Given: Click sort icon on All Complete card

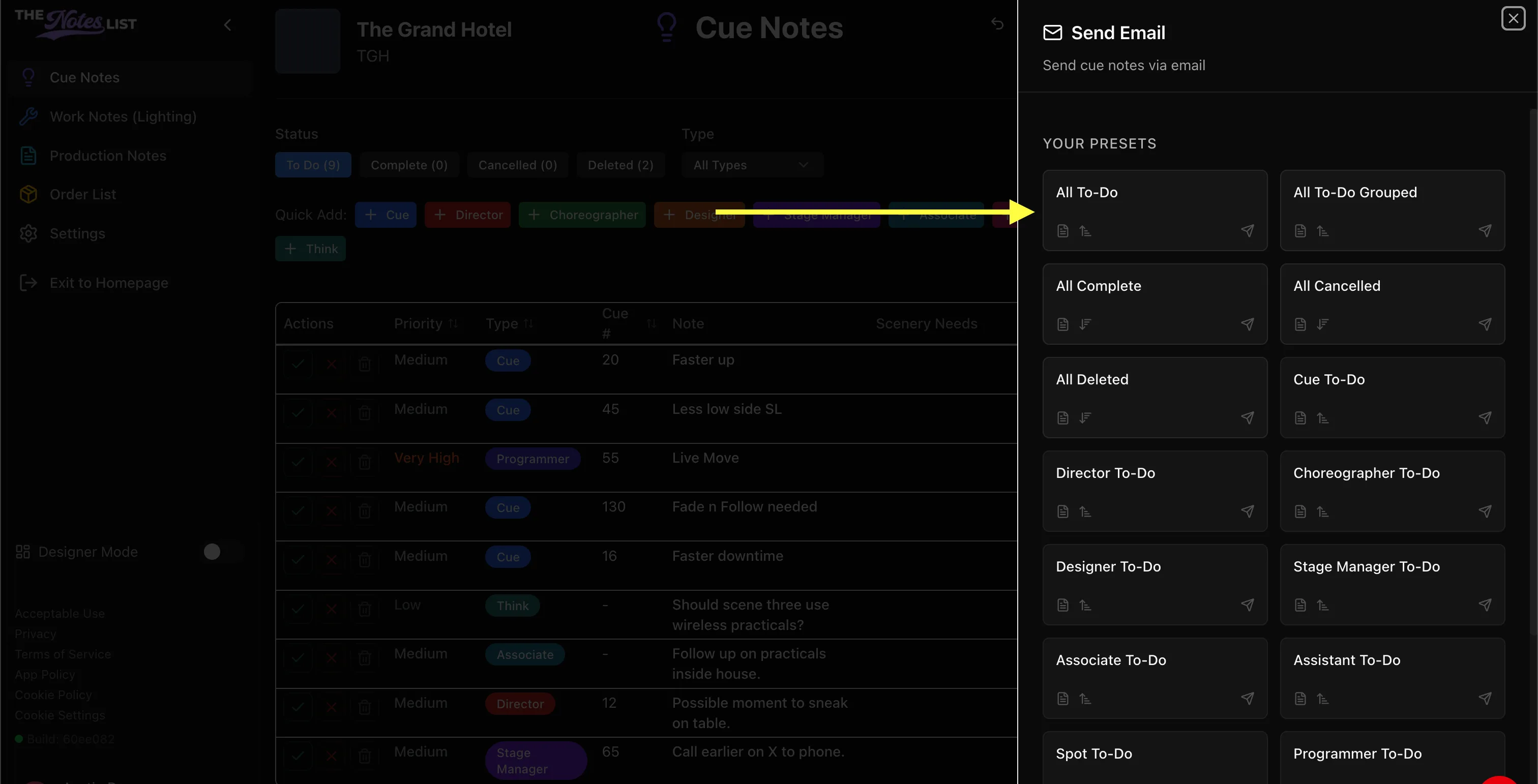Looking at the screenshot, I should pyautogui.click(x=1085, y=324).
